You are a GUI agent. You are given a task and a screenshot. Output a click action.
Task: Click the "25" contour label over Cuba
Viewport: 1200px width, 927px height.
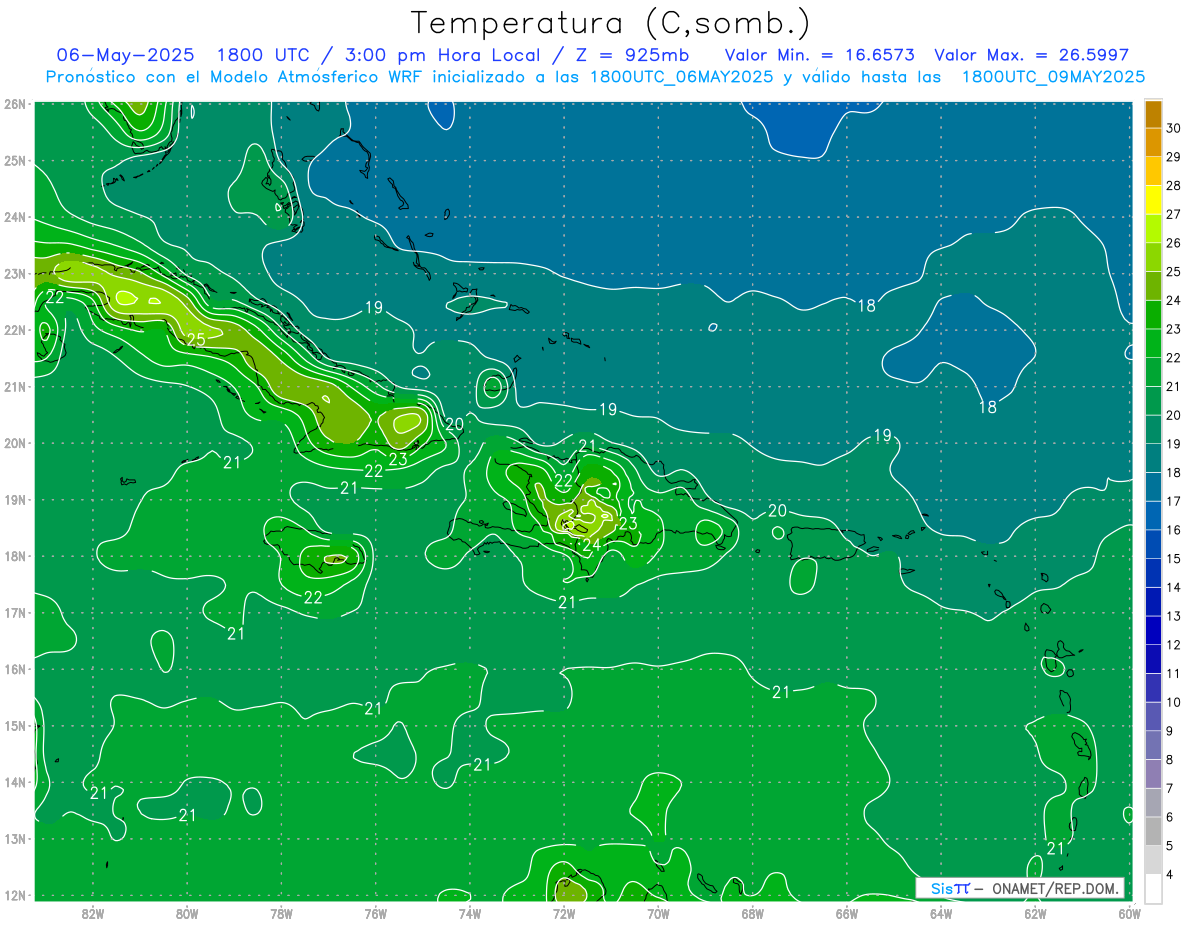click(x=196, y=340)
